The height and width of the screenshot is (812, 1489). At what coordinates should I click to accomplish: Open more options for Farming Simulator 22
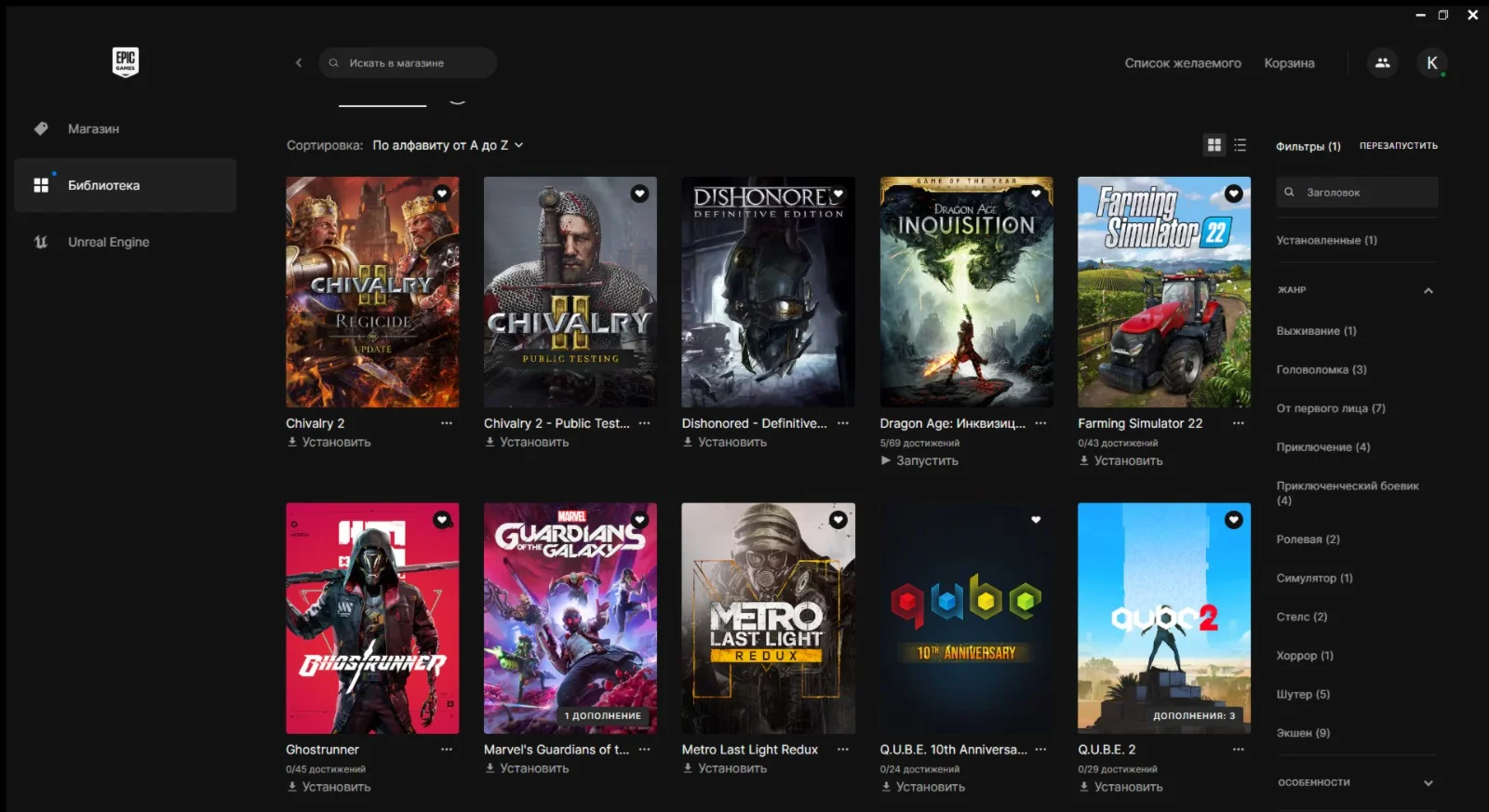(x=1239, y=423)
